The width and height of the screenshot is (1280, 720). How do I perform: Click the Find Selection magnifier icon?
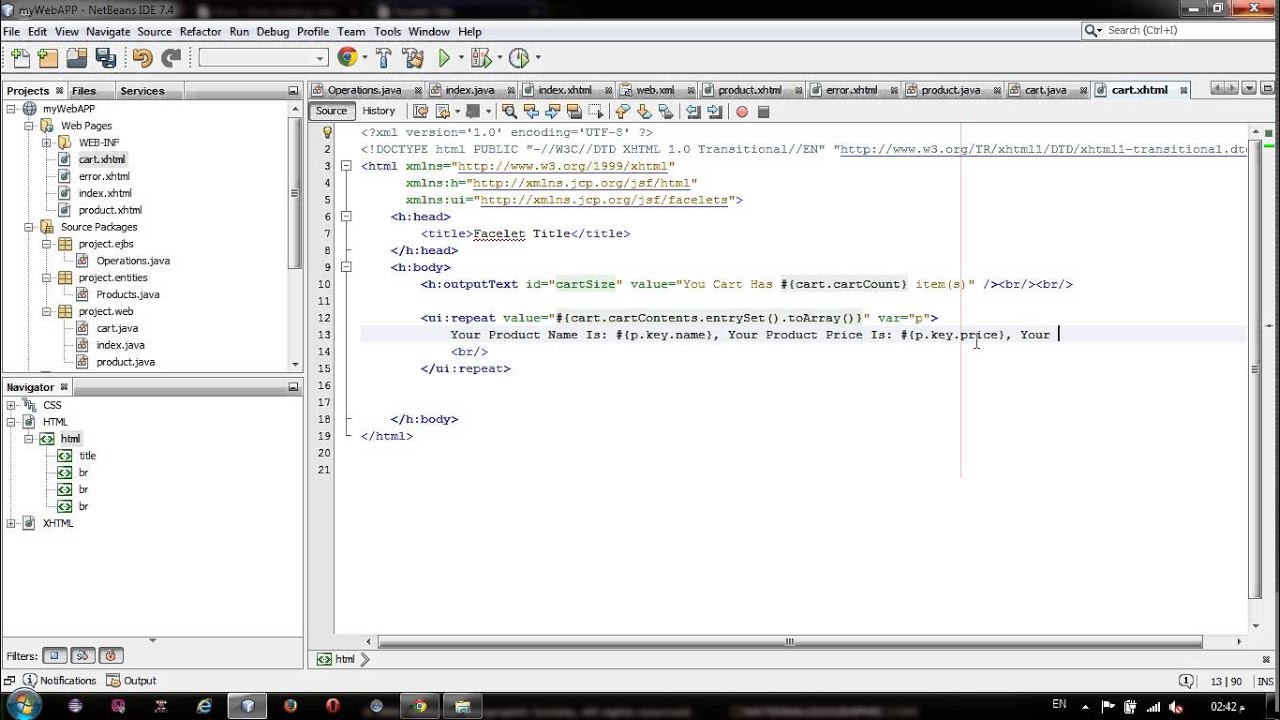point(509,111)
